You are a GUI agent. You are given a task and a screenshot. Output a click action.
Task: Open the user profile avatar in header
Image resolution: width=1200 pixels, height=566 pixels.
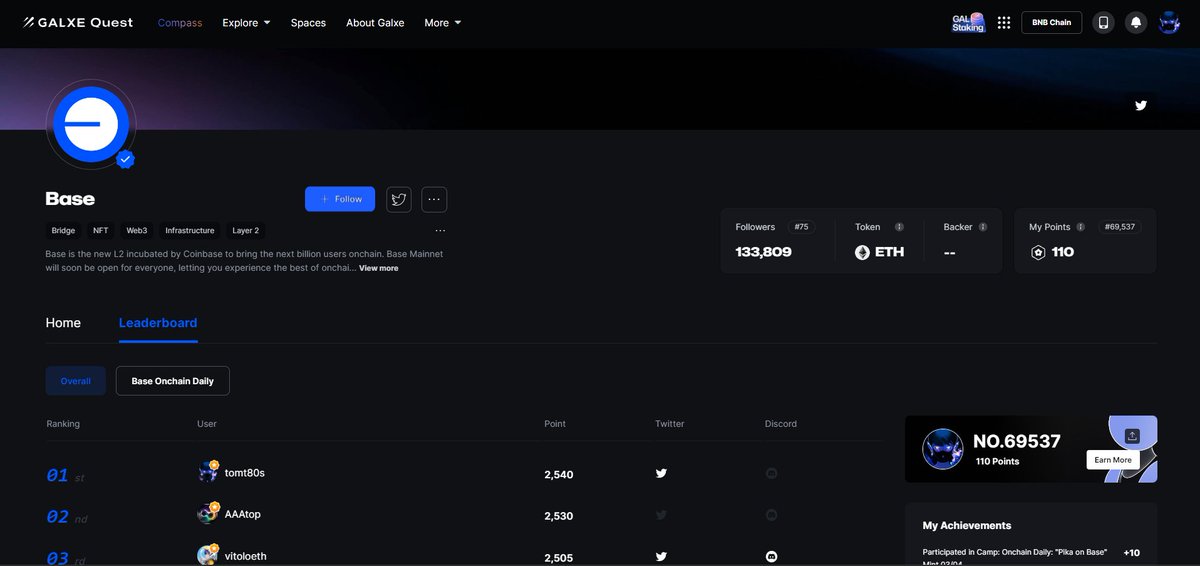point(1169,22)
